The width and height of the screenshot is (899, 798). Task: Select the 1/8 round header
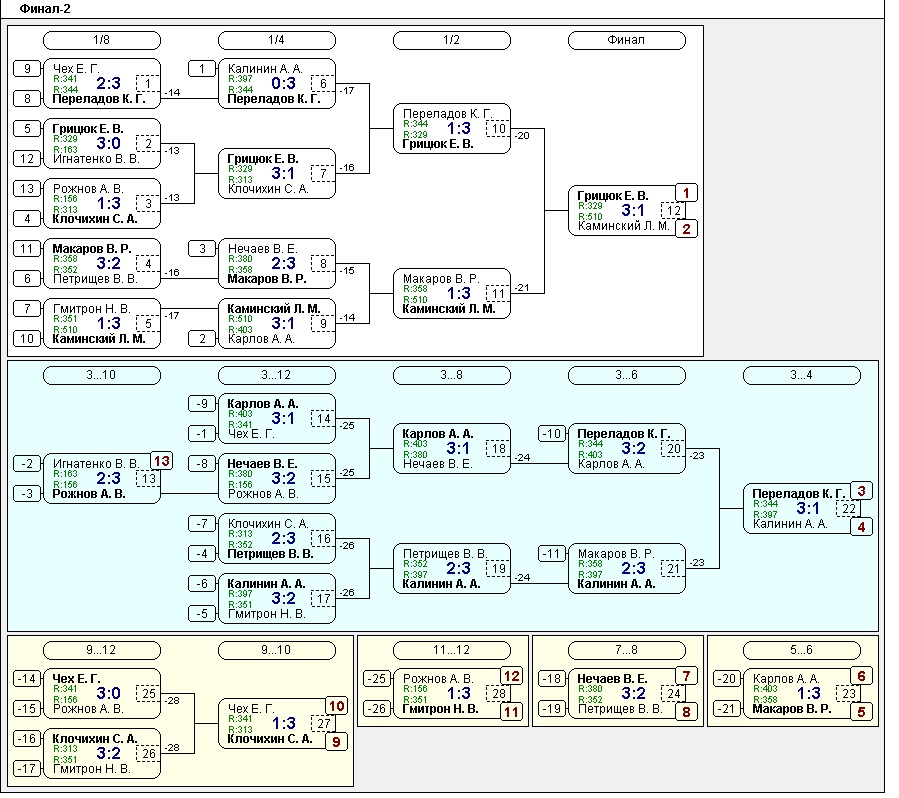pyautogui.click(x=101, y=40)
